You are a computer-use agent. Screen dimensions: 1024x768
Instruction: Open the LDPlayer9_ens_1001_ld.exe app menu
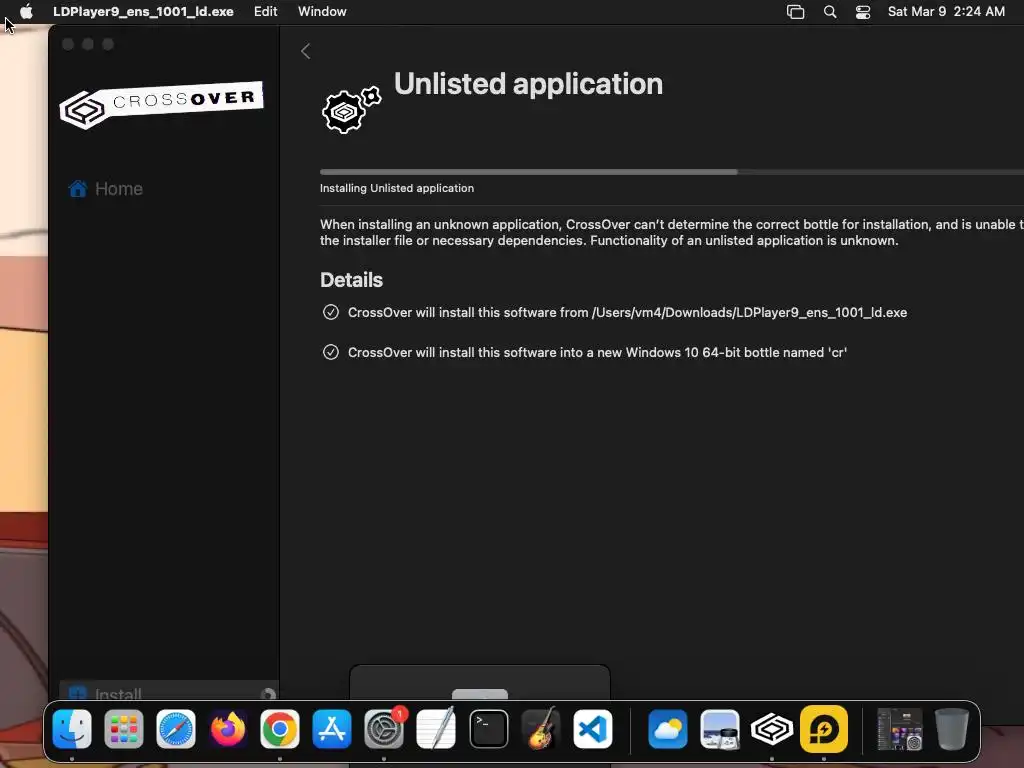click(x=143, y=11)
